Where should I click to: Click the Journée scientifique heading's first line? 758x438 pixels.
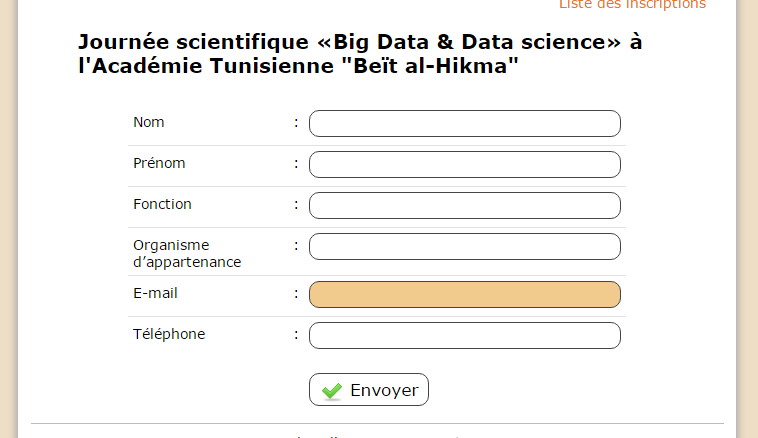pos(360,42)
